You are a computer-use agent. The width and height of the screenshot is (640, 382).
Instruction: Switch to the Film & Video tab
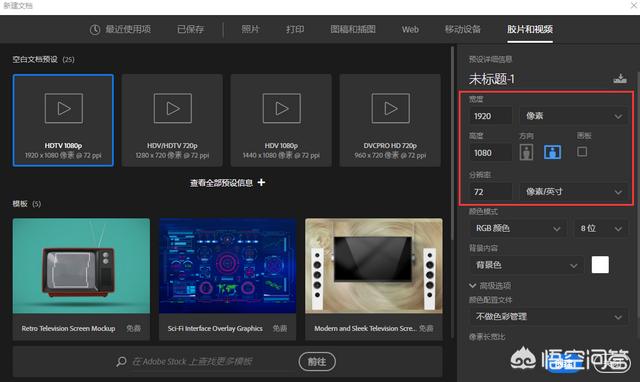[x=530, y=29]
